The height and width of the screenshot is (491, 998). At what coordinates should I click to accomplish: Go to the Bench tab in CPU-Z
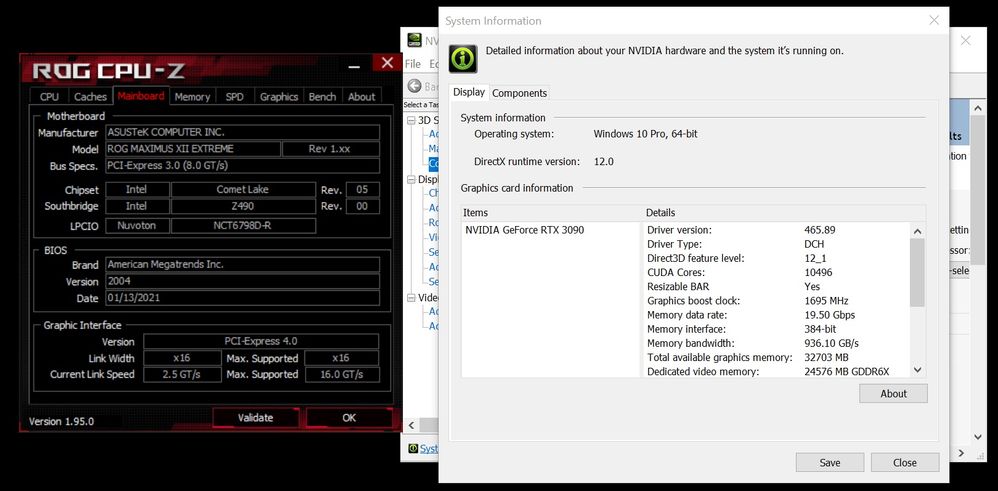click(x=322, y=97)
